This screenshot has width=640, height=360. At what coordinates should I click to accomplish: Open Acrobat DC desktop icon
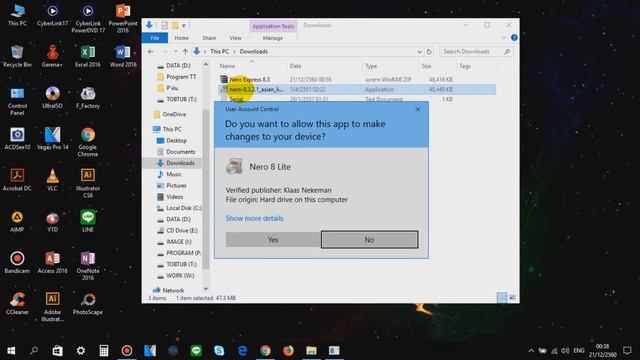click(17, 180)
